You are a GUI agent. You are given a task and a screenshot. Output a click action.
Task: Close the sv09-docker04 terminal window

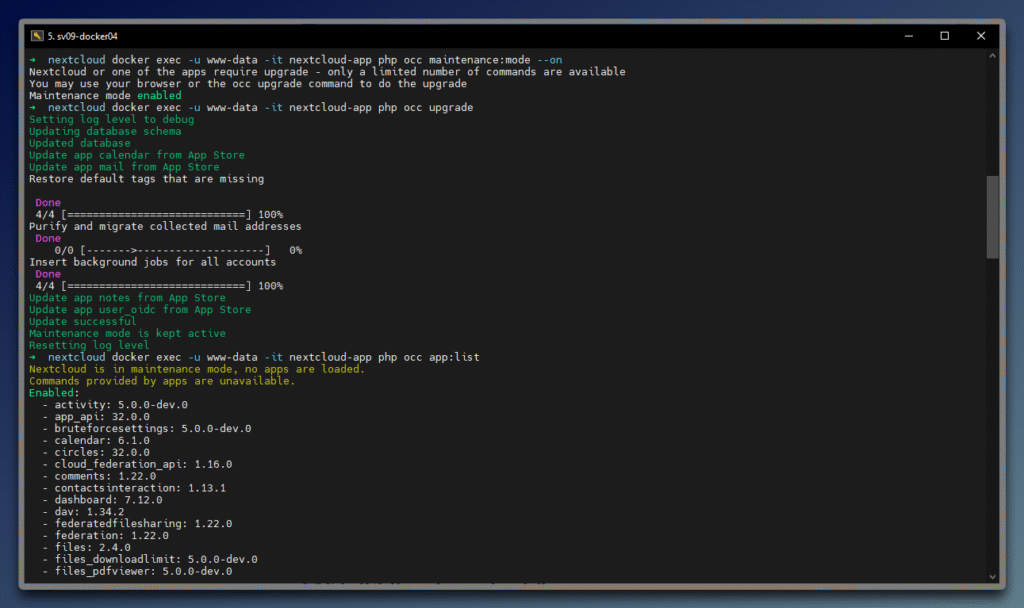pos(987,36)
